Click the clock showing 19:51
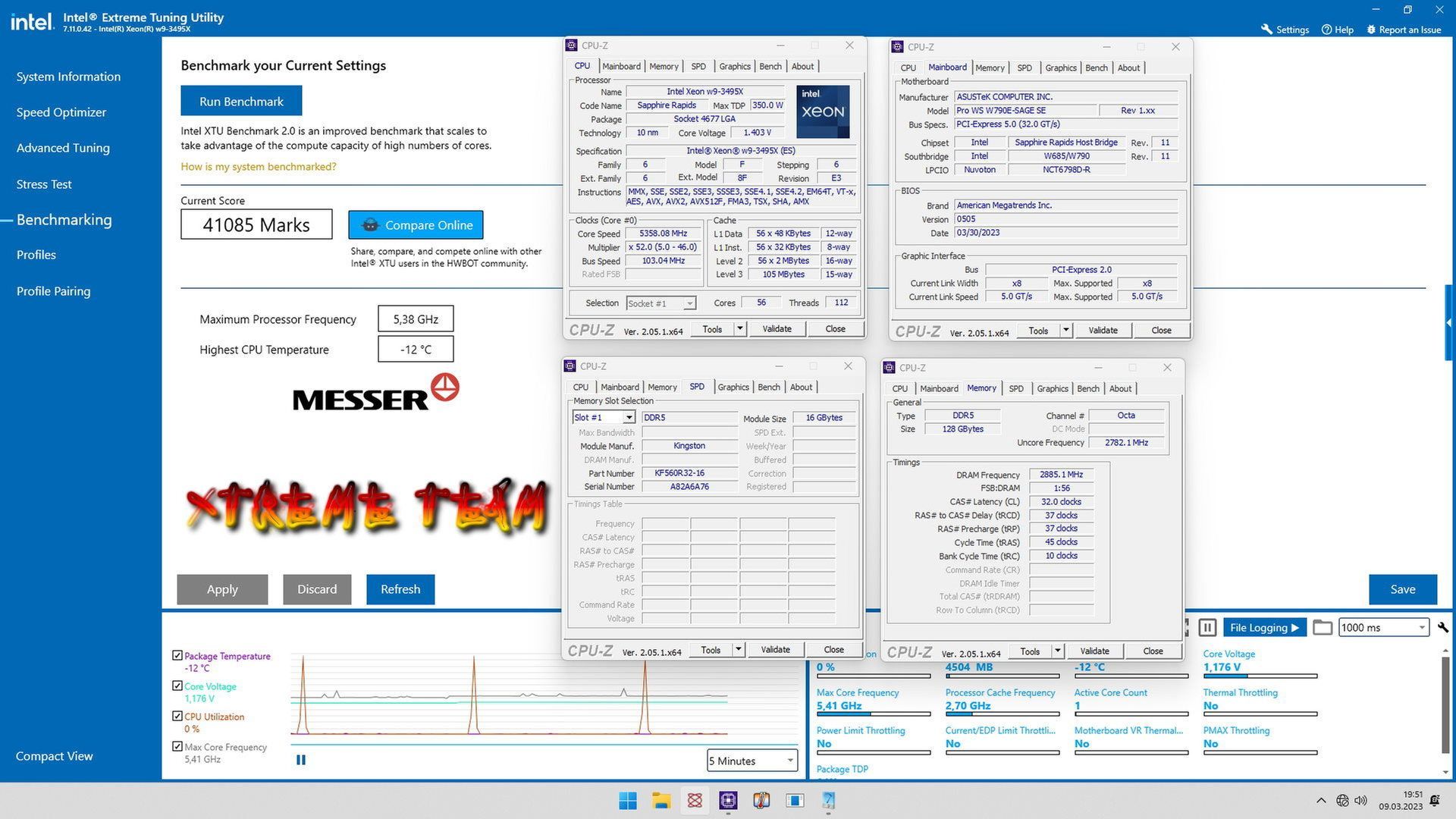 [x=1412, y=794]
